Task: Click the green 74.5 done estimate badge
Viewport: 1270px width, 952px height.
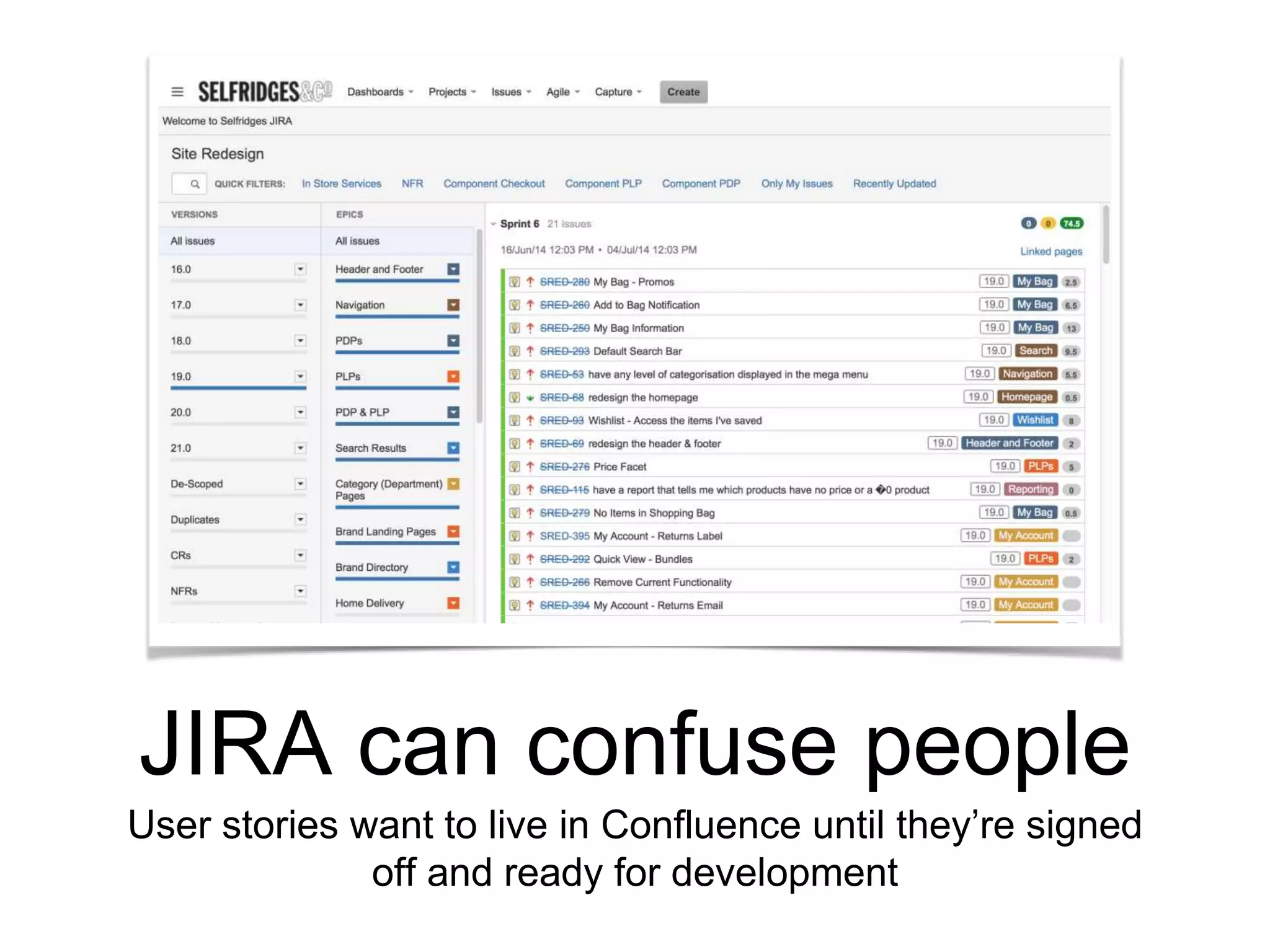Action: coord(1072,223)
